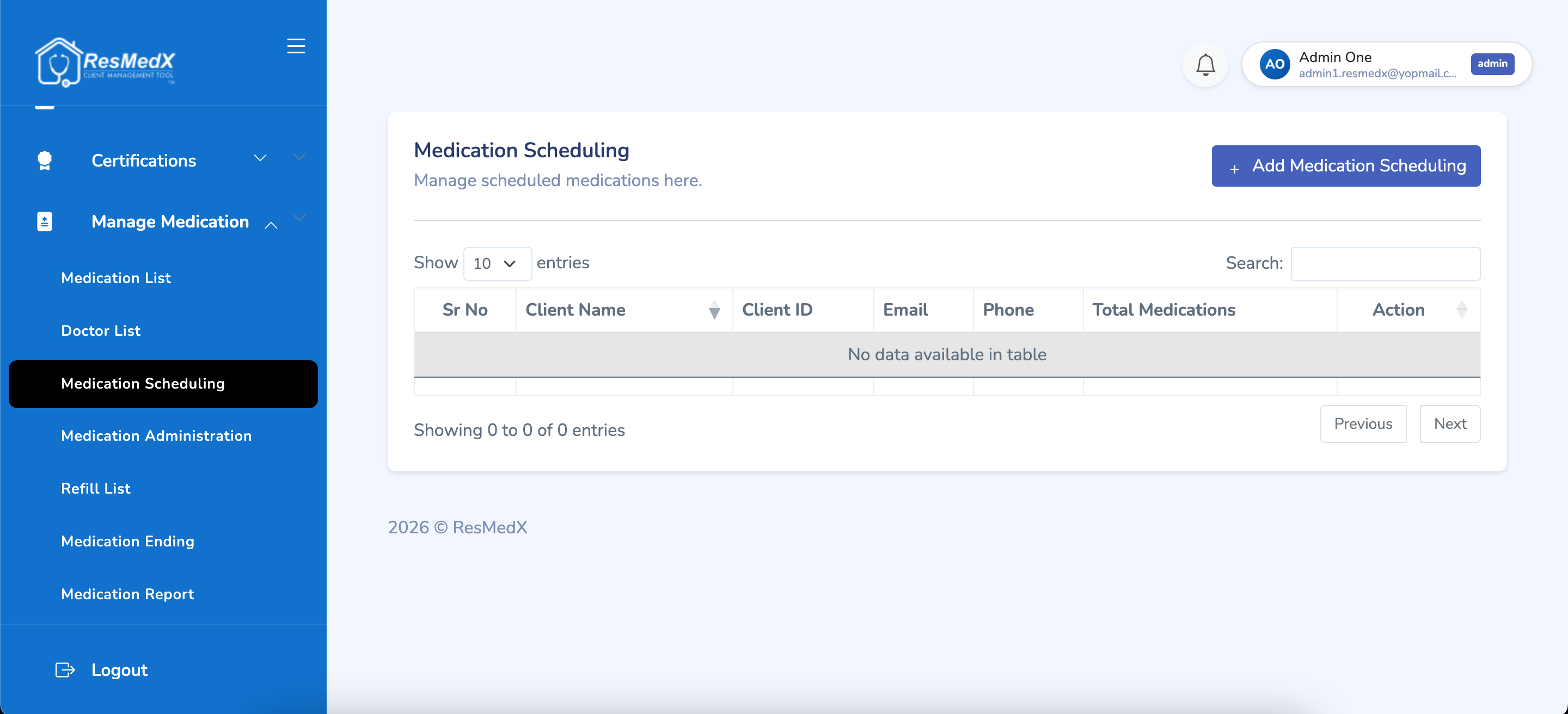Sort by the Client Name column arrow
Viewport: 1568px width, 714px height.
click(x=714, y=310)
